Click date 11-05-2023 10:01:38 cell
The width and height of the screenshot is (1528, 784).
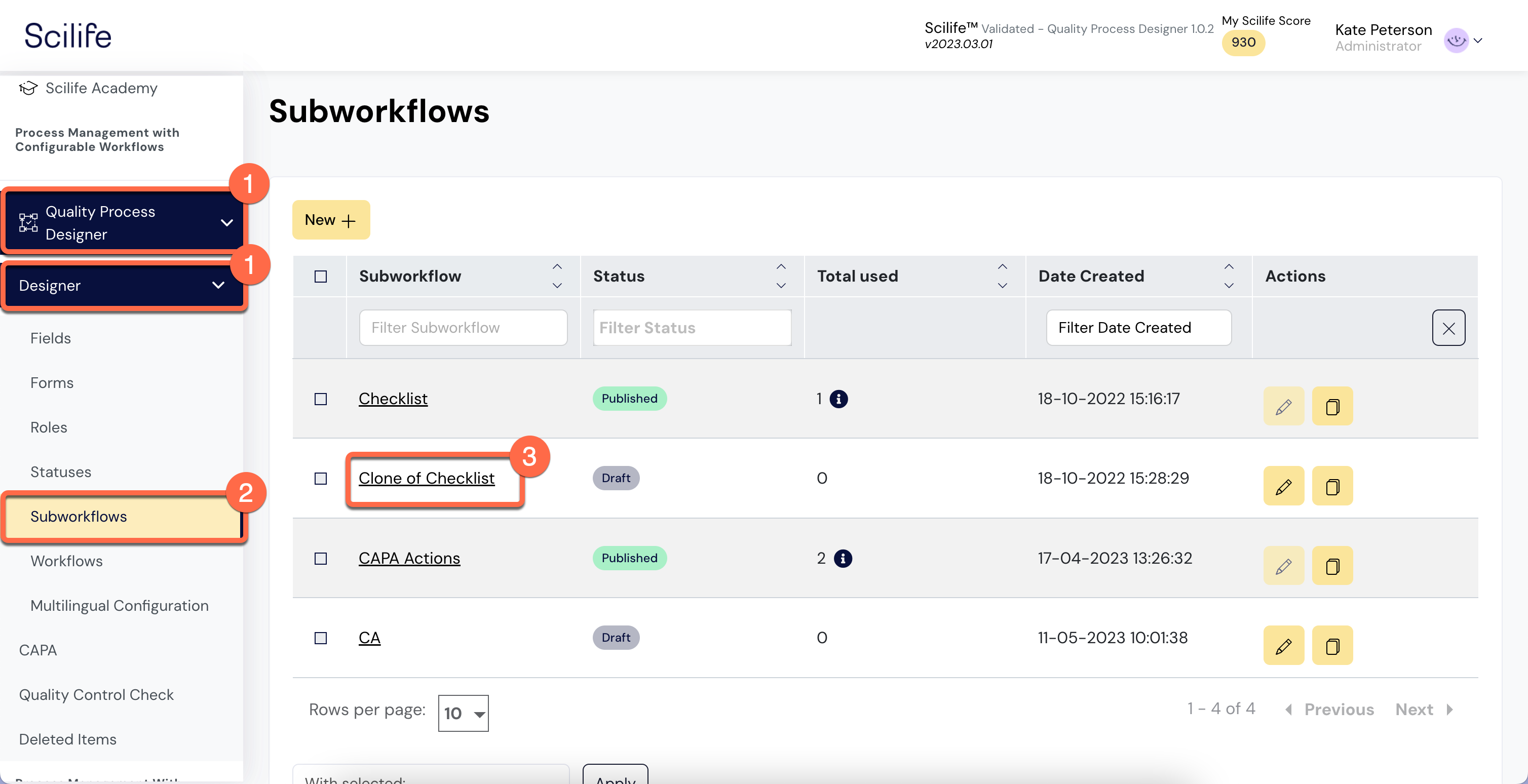(1112, 638)
